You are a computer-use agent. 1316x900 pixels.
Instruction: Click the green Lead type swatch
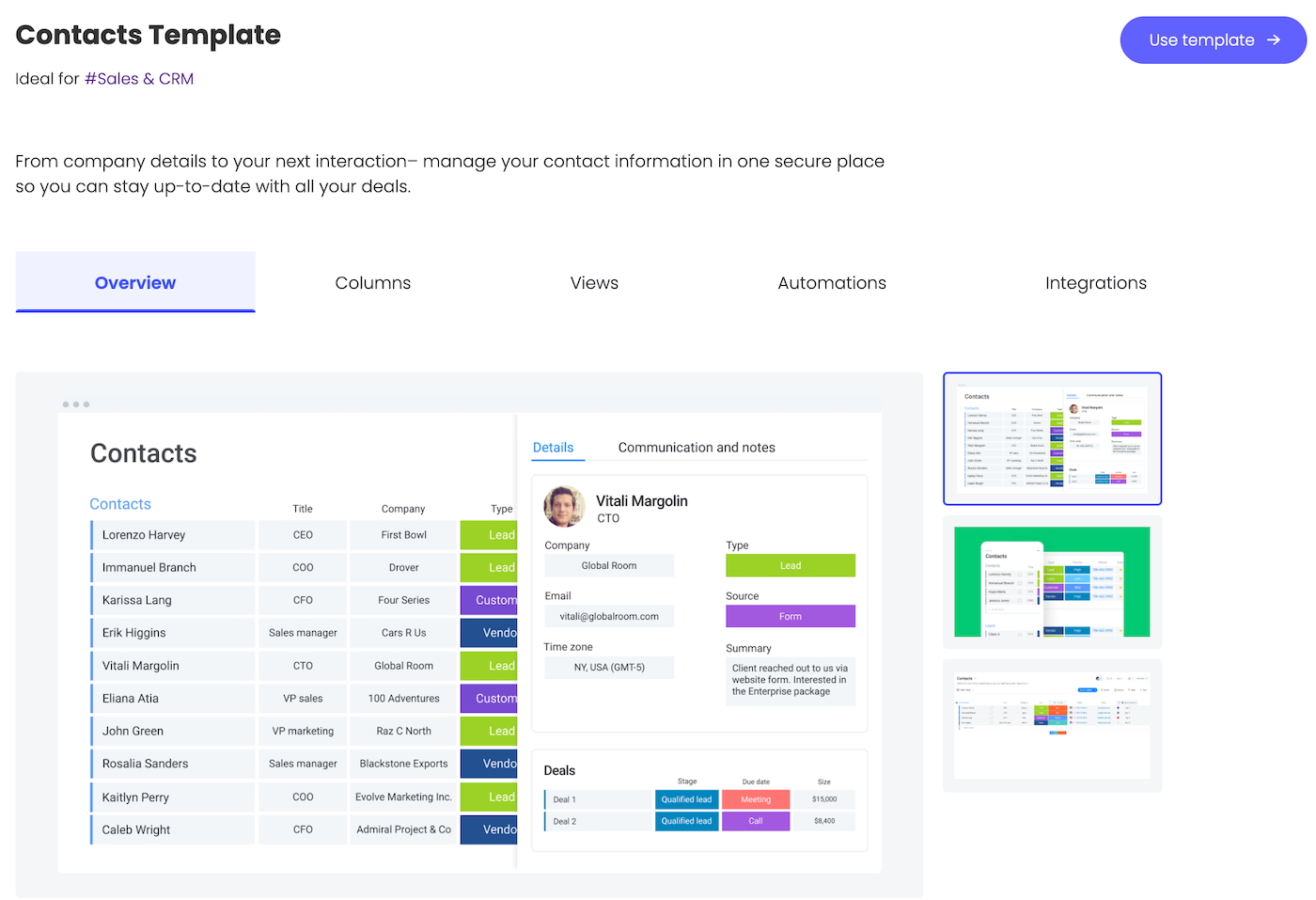791,565
